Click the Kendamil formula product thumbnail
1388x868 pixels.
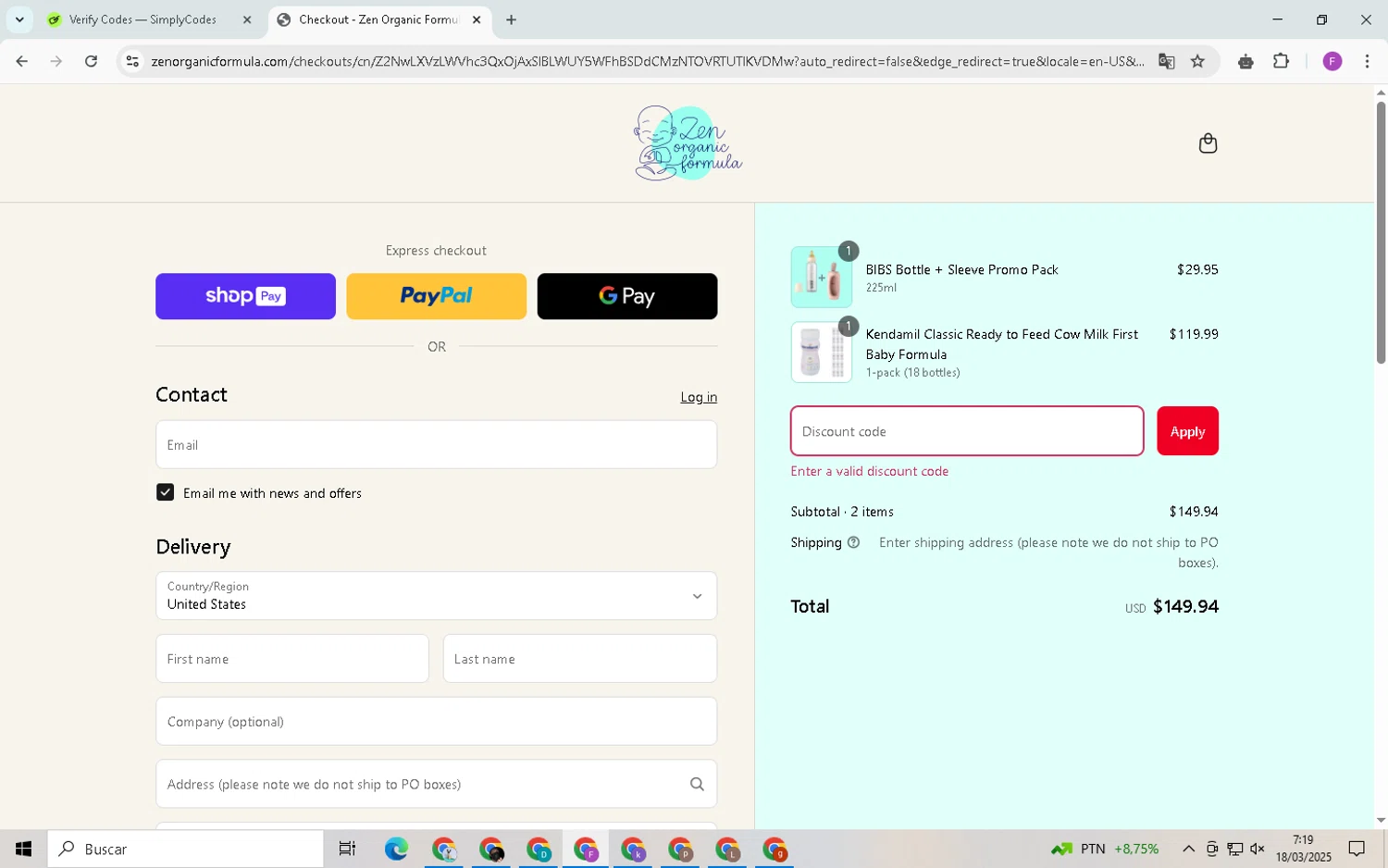point(821,352)
